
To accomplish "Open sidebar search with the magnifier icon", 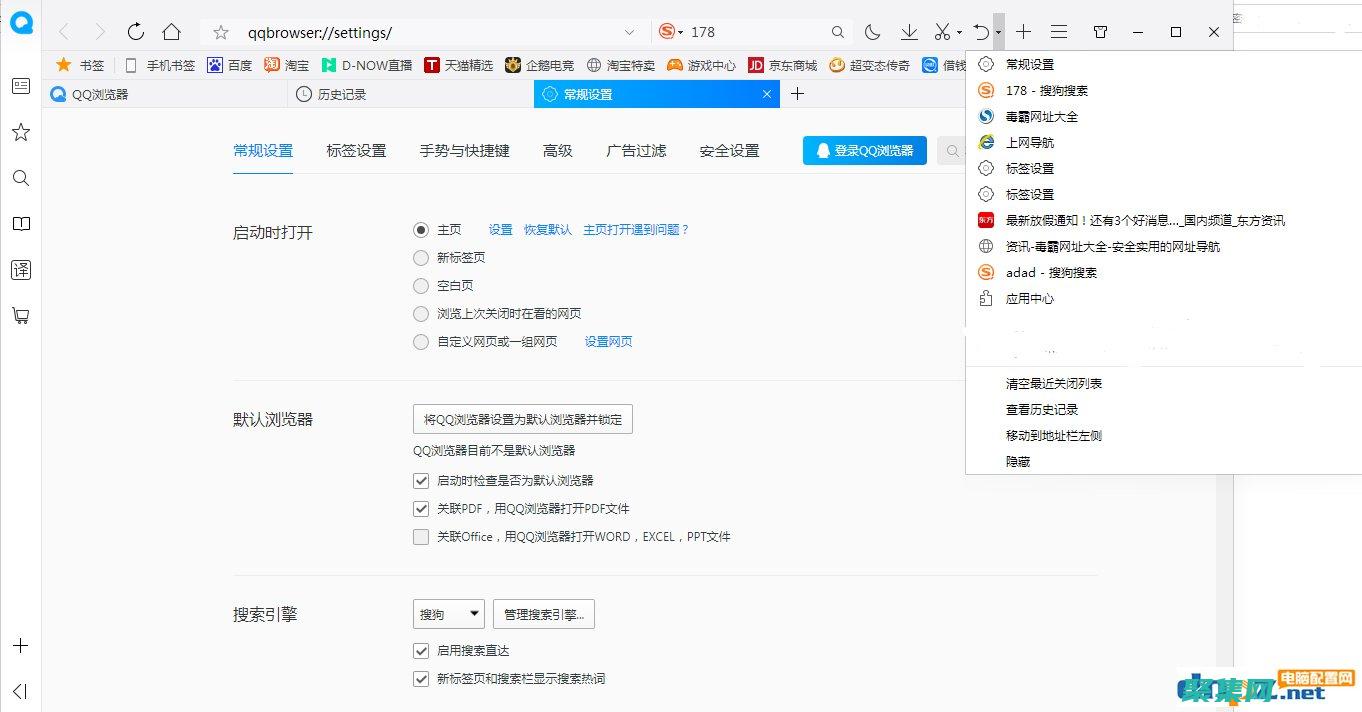I will click(21, 178).
